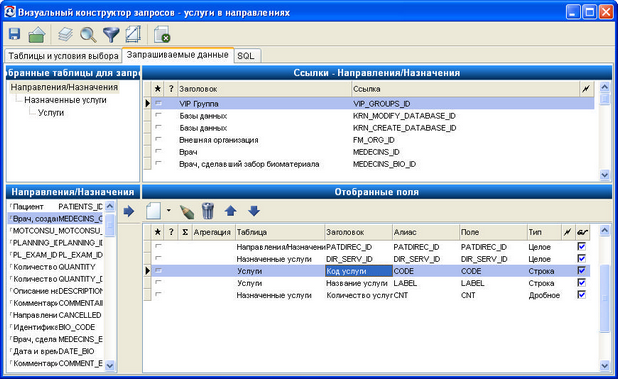Click scroll-down arrow of fields list panel
This screenshot has width=618, height=379.
(x=110, y=366)
